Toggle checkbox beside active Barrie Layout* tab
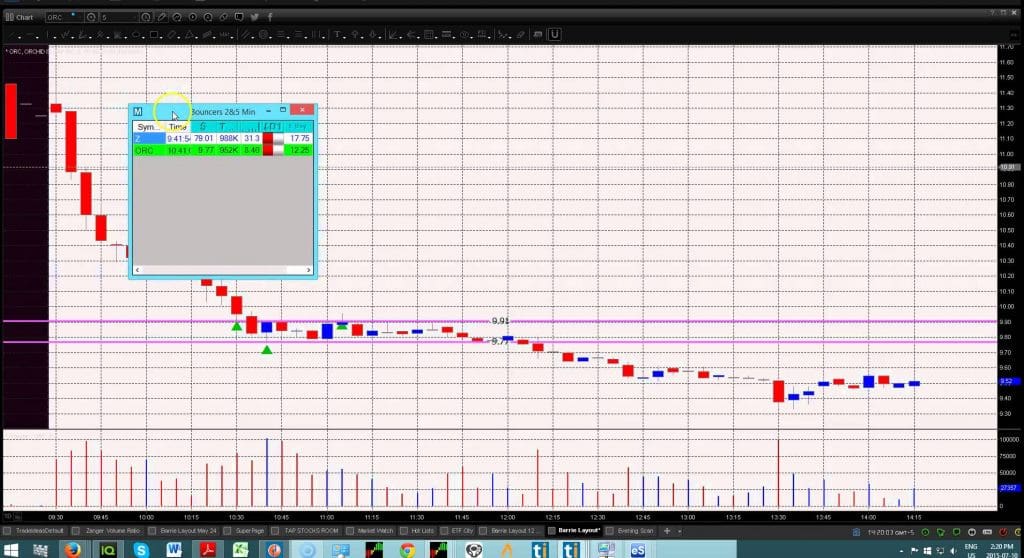This screenshot has height=558, width=1024. (551, 531)
